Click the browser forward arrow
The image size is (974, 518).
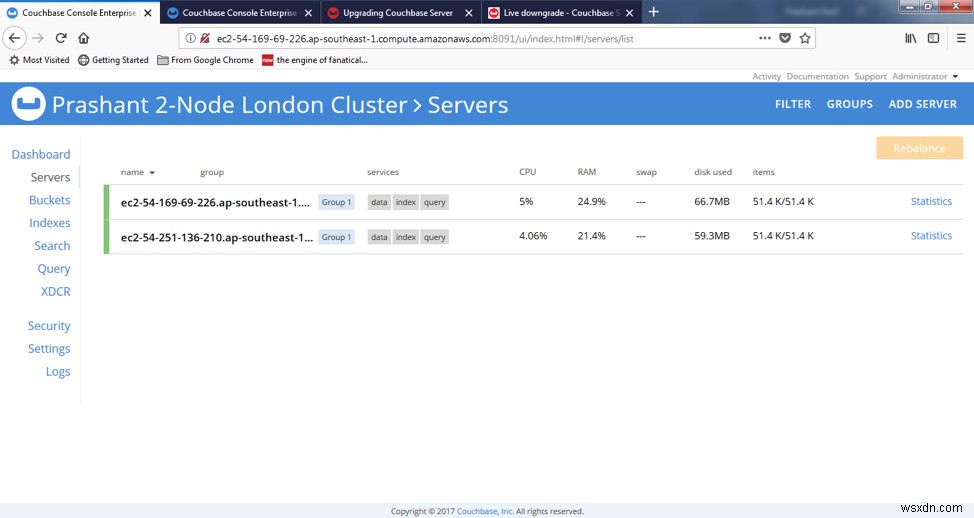click(38, 38)
